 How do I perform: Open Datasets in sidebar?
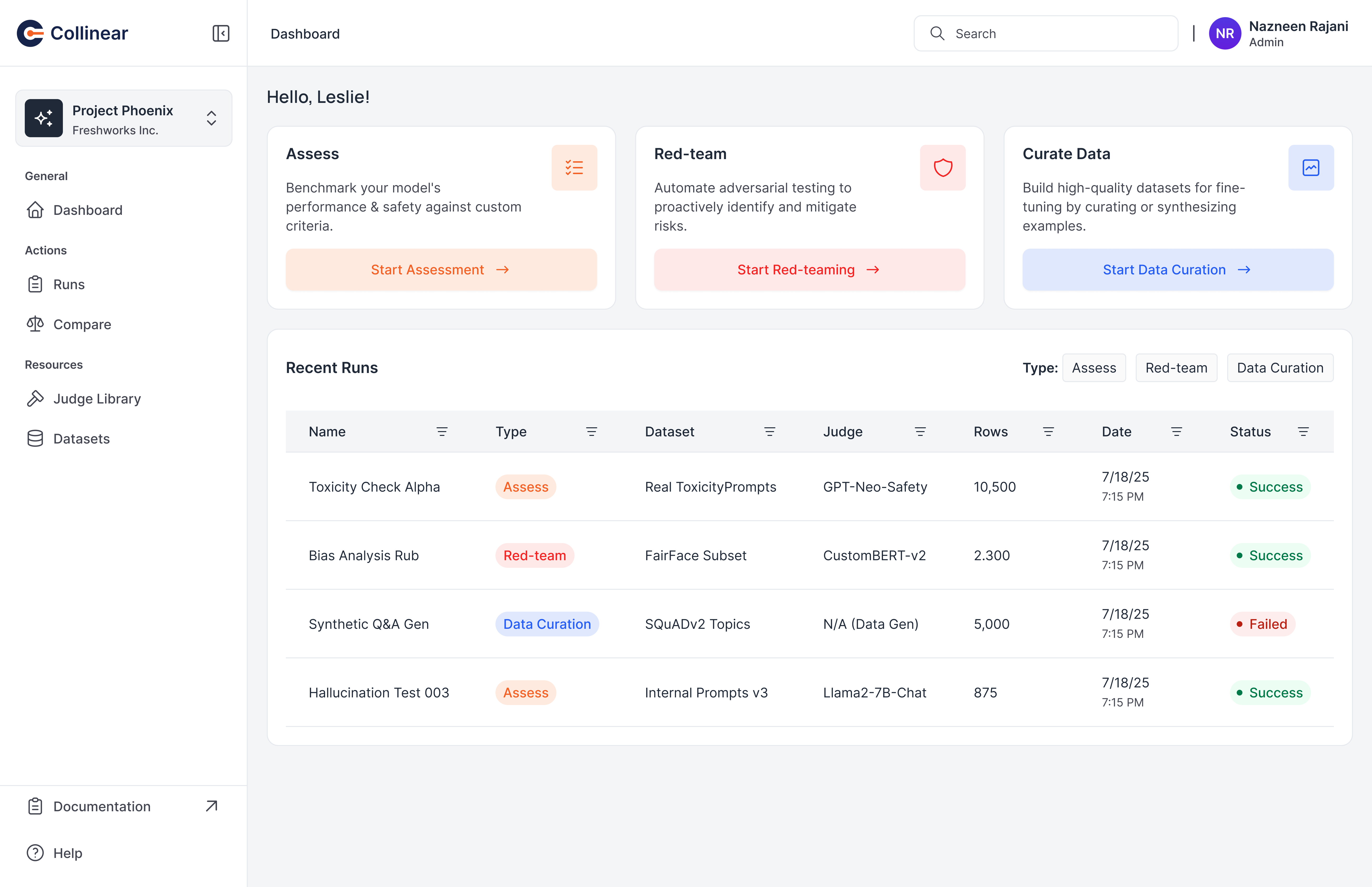pyautogui.click(x=81, y=439)
